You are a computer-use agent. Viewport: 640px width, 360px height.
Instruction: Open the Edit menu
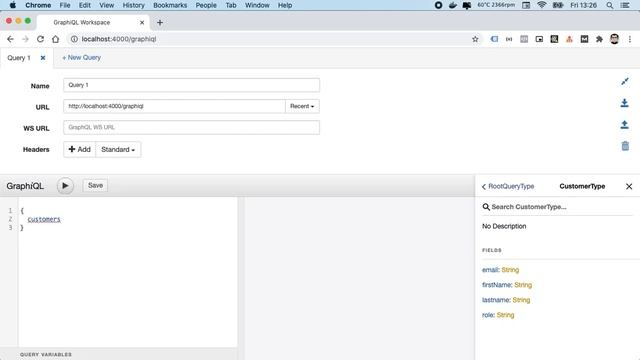tap(84, 5)
